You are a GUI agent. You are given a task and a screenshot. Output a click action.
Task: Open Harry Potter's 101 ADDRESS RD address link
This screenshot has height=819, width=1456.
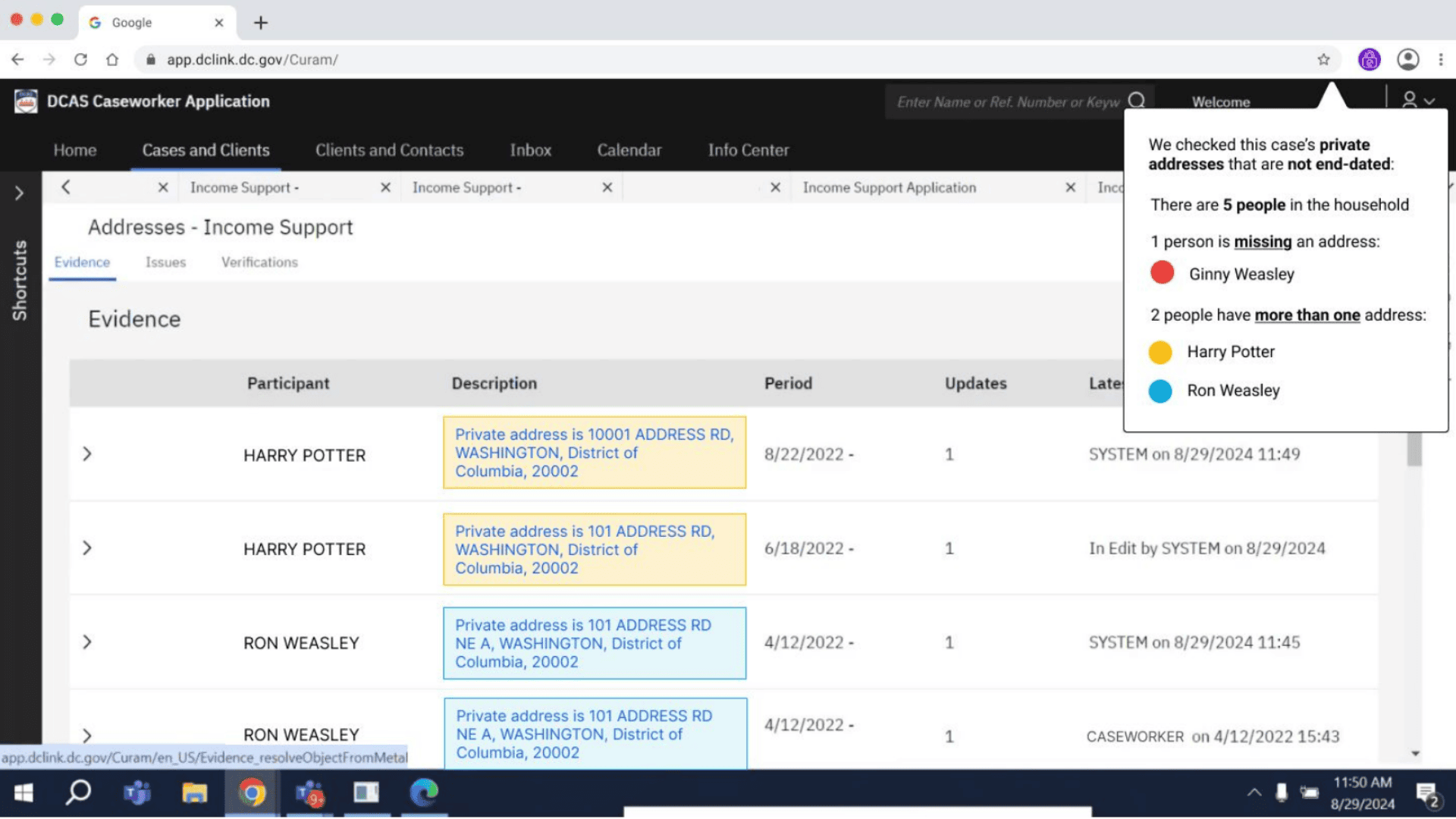[x=585, y=550]
